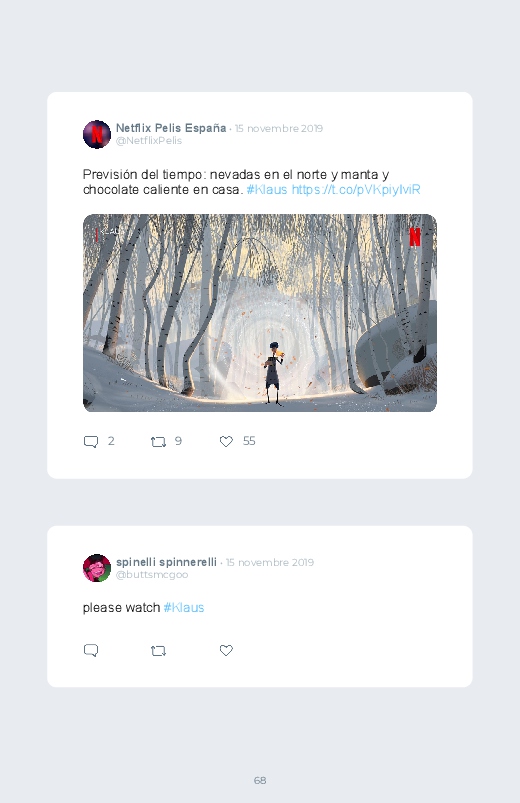Click the Netflix N logo on the image
This screenshot has height=803, width=520.
click(x=415, y=237)
